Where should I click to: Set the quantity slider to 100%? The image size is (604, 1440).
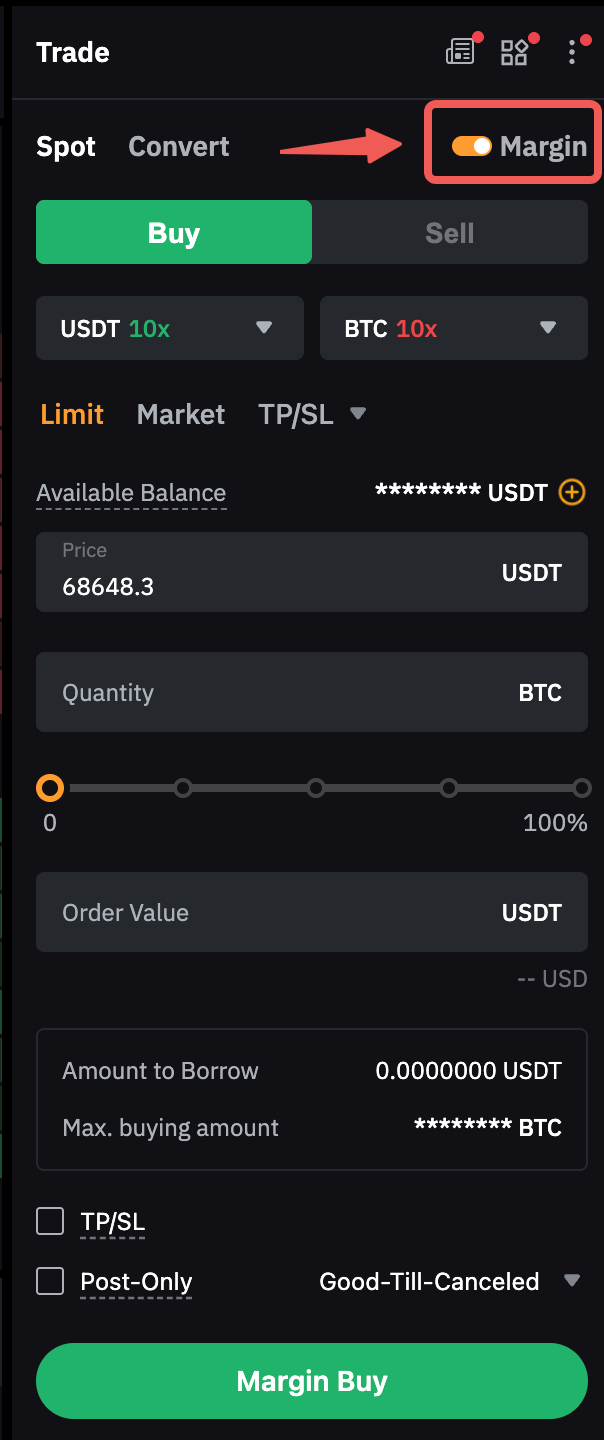pyautogui.click(x=582, y=788)
